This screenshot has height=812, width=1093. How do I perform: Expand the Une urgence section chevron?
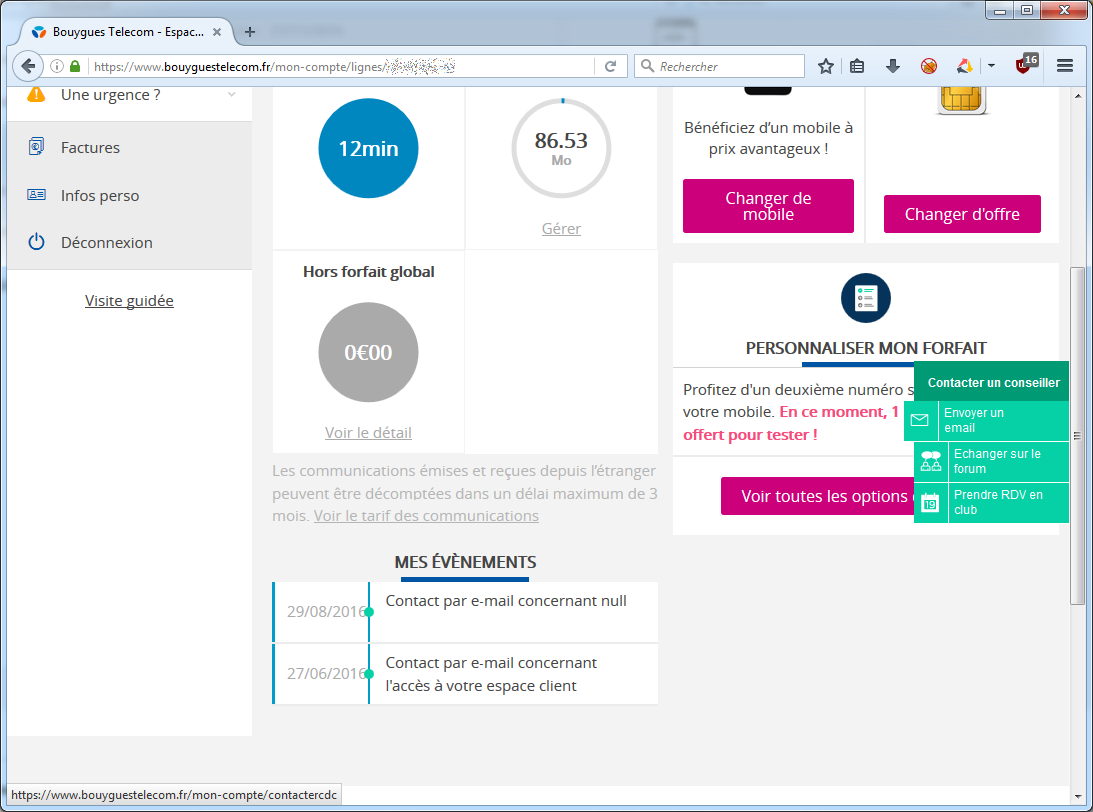pos(232,95)
